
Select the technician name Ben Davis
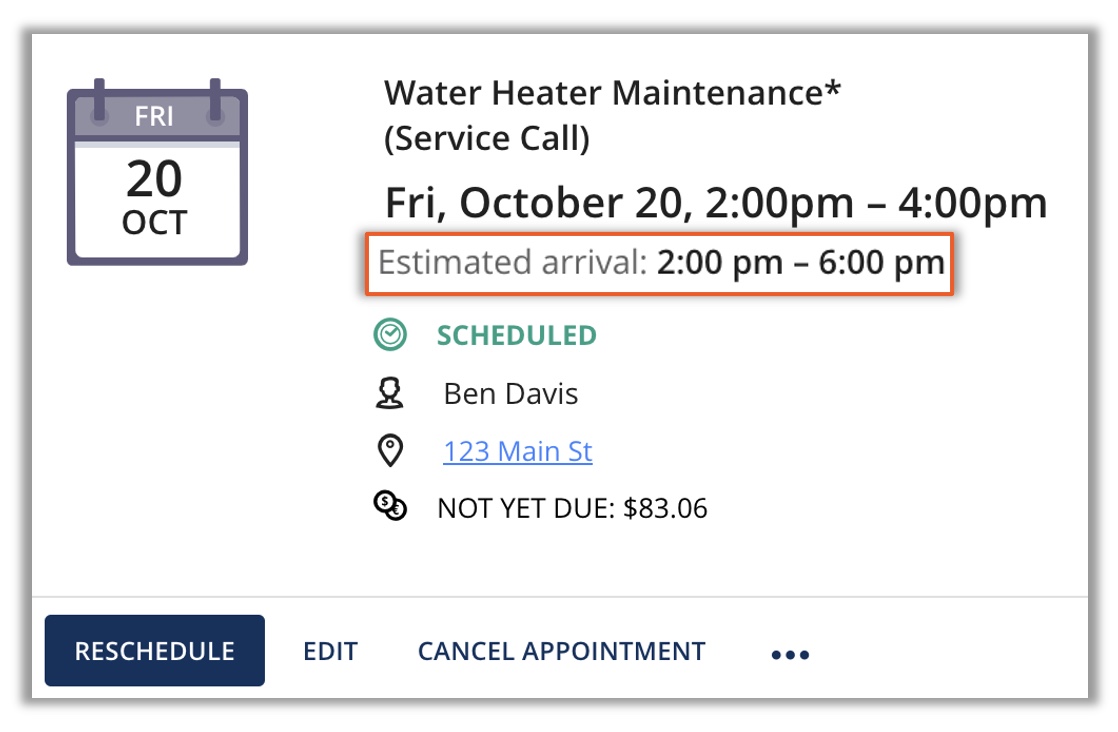[x=510, y=394]
